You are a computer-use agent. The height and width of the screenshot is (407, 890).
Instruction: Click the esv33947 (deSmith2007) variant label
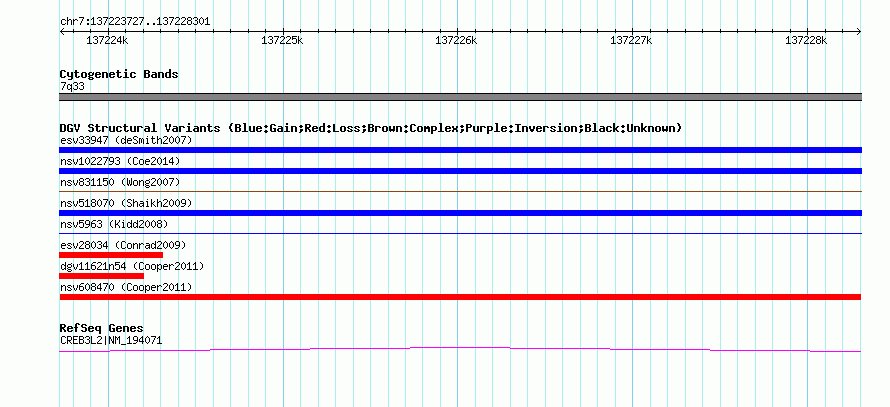(x=126, y=140)
